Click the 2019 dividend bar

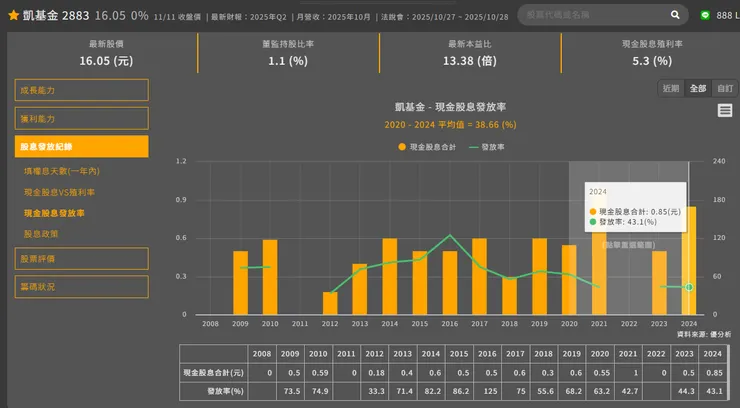(539, 276)
